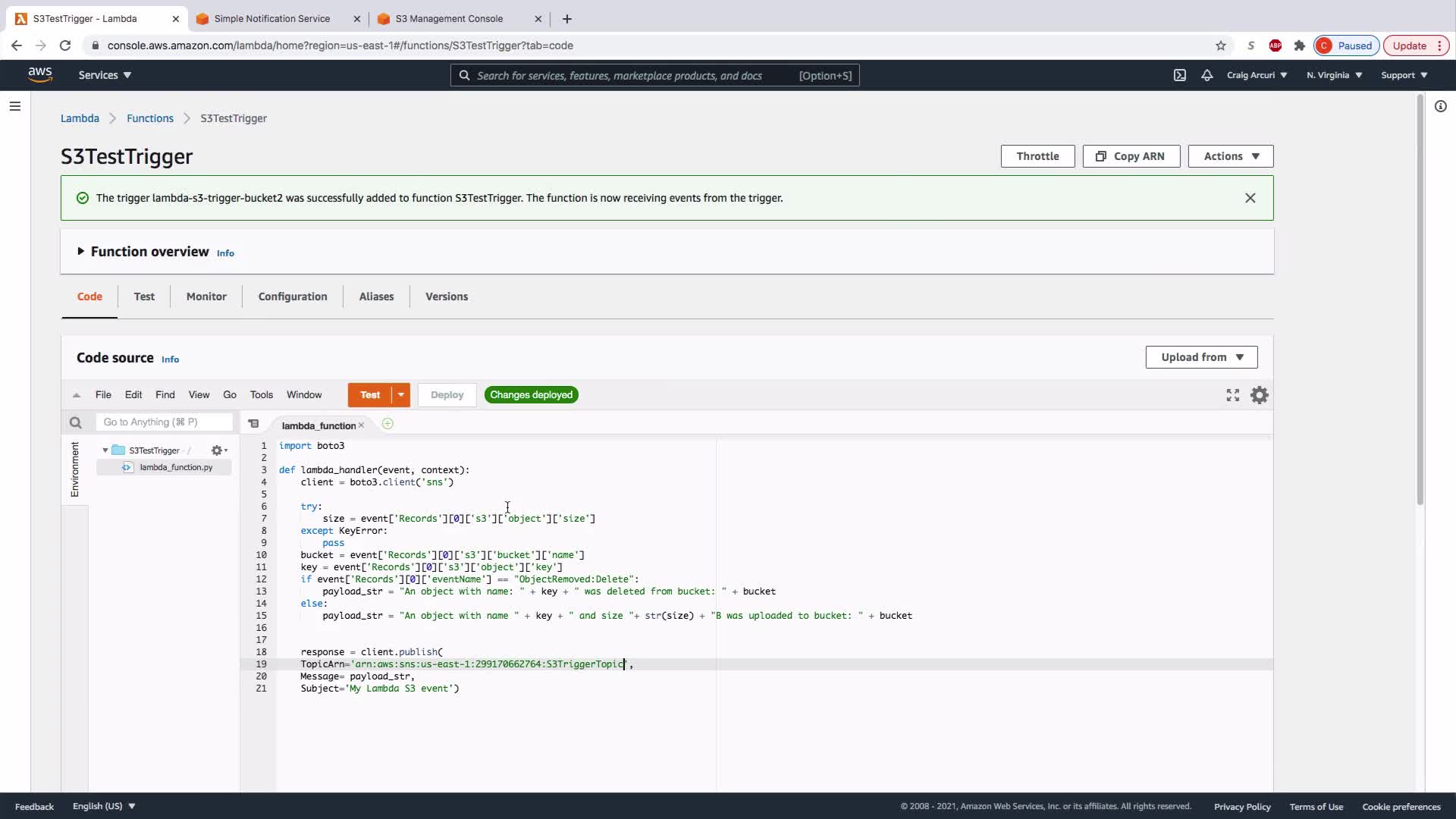The image size is (1456, 819).
Task: Click the Go to Anything input field
Action: click(x=164, y=422)
